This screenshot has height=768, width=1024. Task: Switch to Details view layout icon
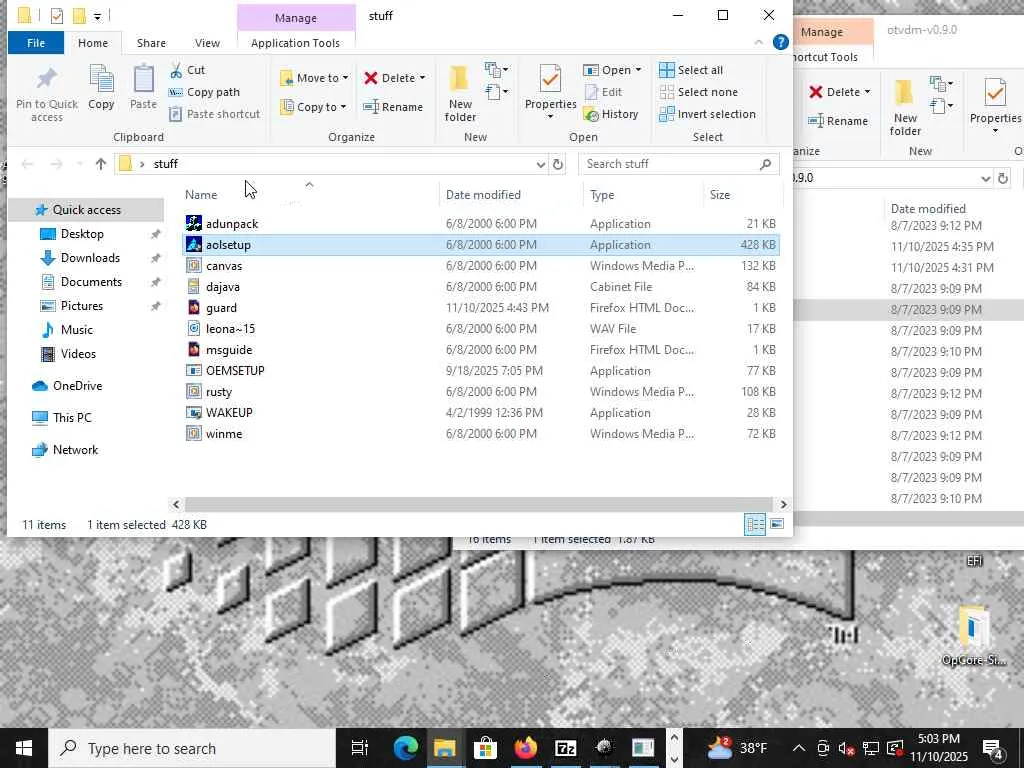point(755,524)
